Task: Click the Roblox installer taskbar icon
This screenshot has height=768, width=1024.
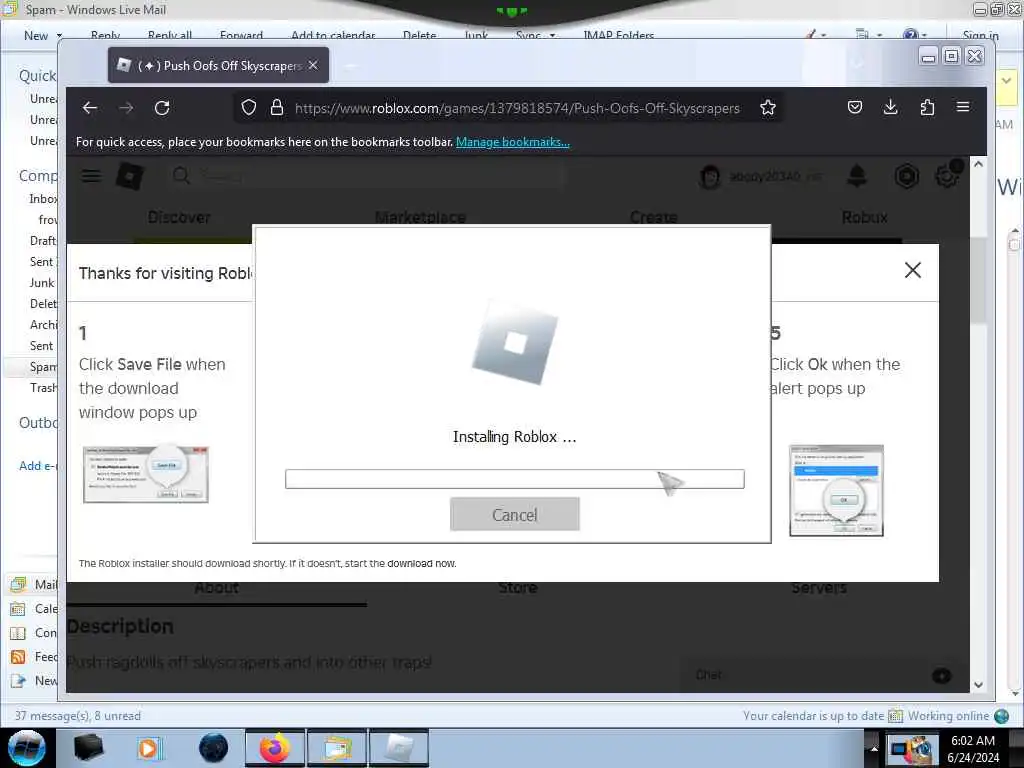Action: (399, 748)
